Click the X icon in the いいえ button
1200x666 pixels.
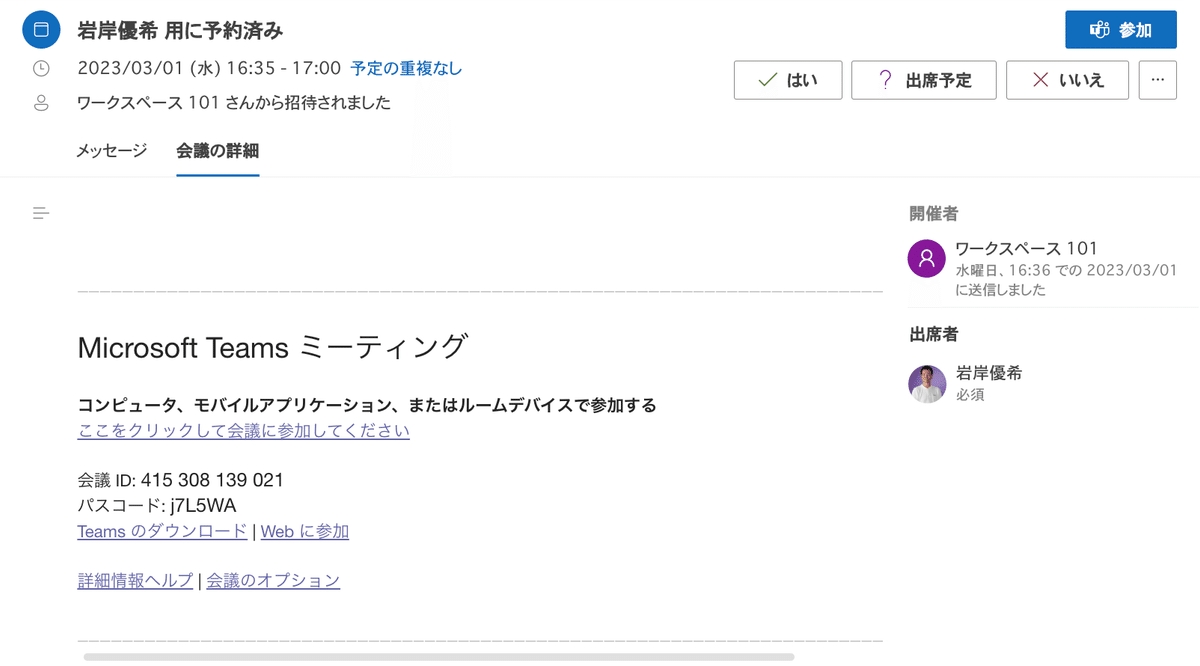(1041, 80)
